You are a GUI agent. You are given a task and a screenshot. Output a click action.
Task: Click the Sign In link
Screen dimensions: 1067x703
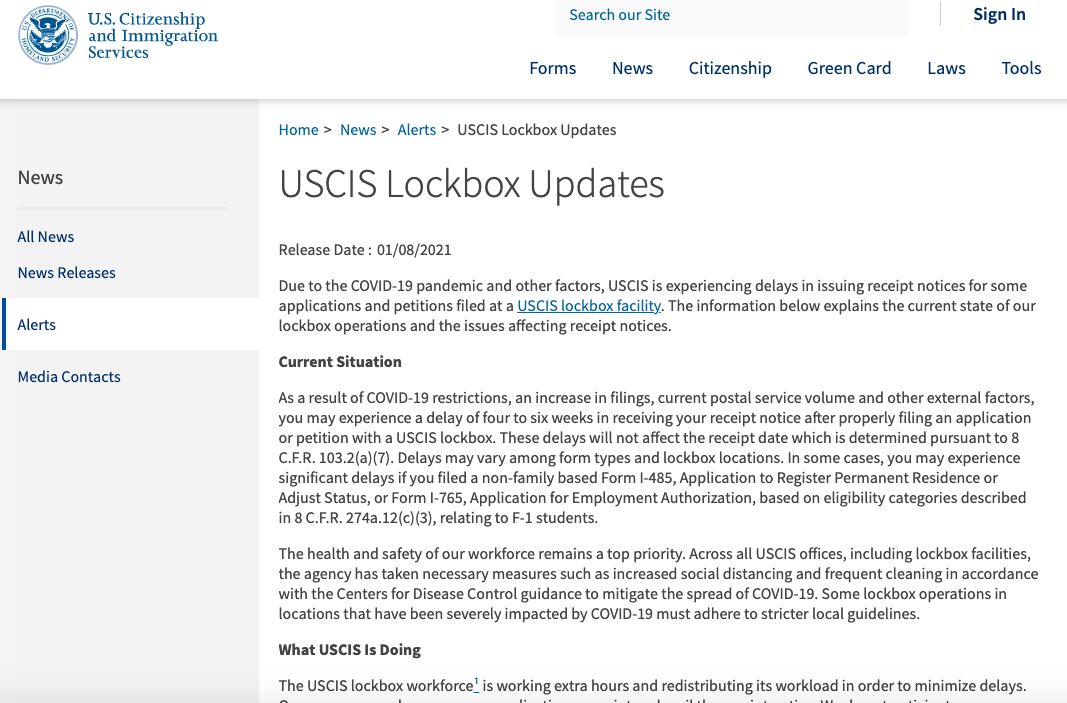coord(999,14)
